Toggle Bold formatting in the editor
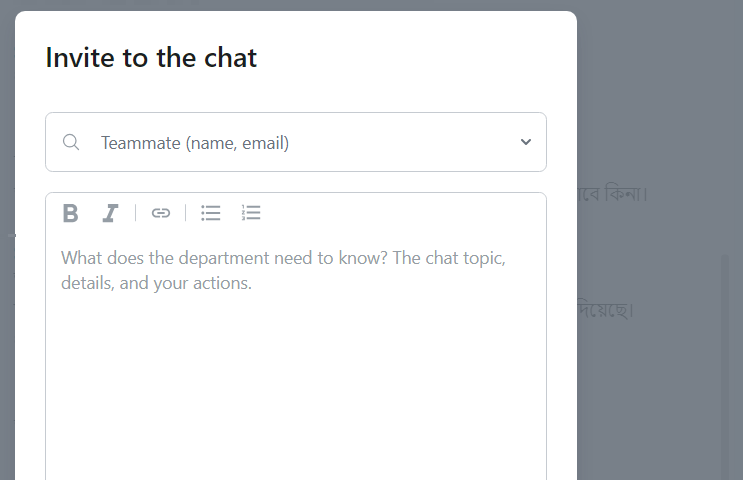 click(x=70, y=213)
